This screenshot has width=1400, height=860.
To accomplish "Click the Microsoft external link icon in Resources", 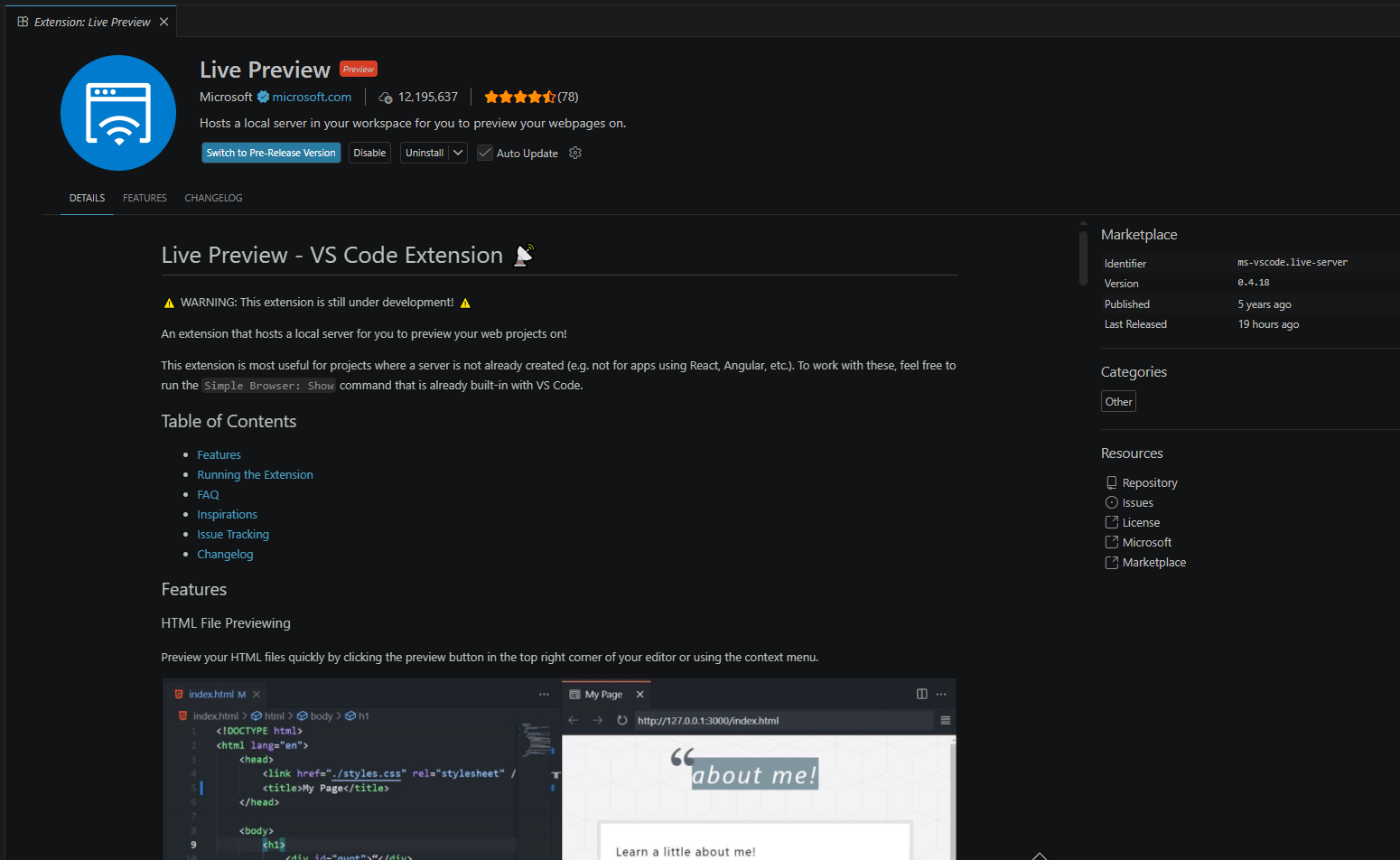I will pyautogui.click(x=1112, y=542).
